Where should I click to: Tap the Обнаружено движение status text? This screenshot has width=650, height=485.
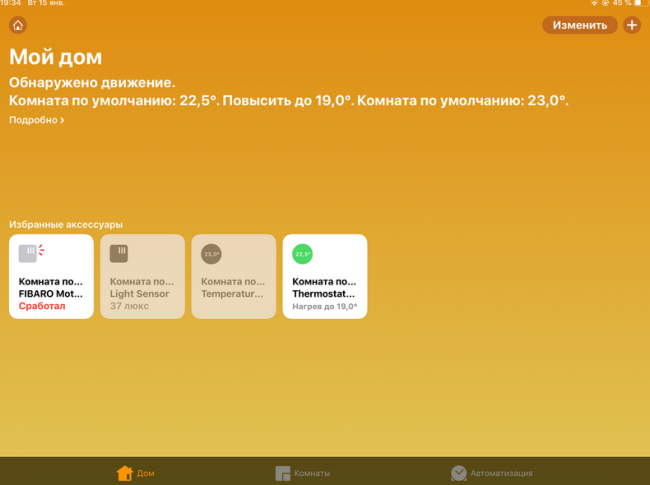pyautogui.click(x=92, y=83)
